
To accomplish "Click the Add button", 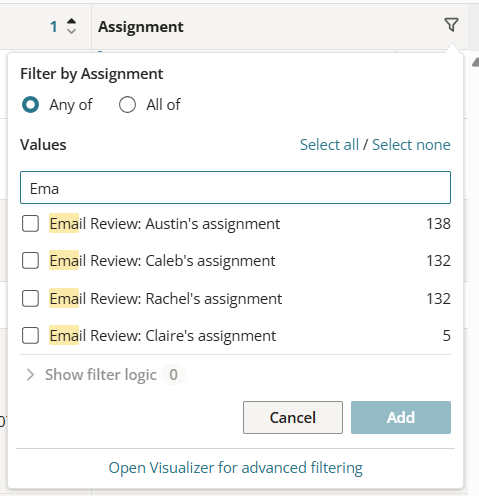I will [x=401, y=417].
